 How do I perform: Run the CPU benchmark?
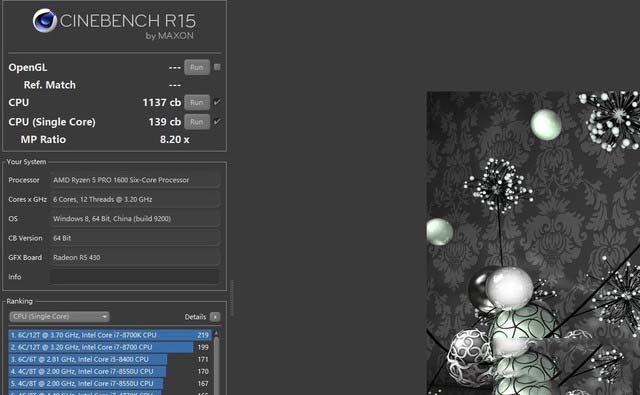[197, 102]
